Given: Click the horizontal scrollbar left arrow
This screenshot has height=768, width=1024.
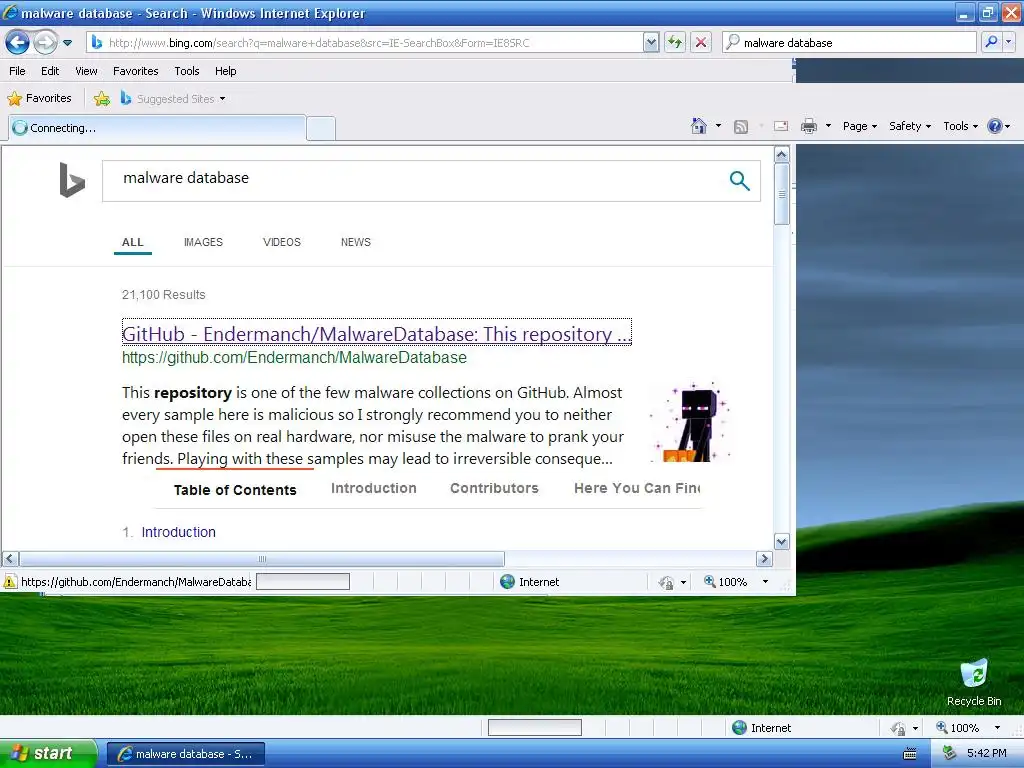Looking at the screenshot, I should pyautogui.click(x=10, y=559).
